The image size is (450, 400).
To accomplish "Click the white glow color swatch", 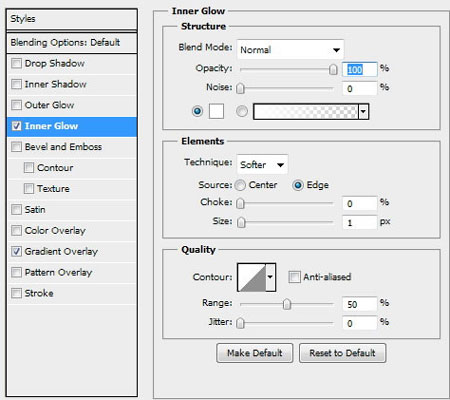I will [x=216, y=111].
